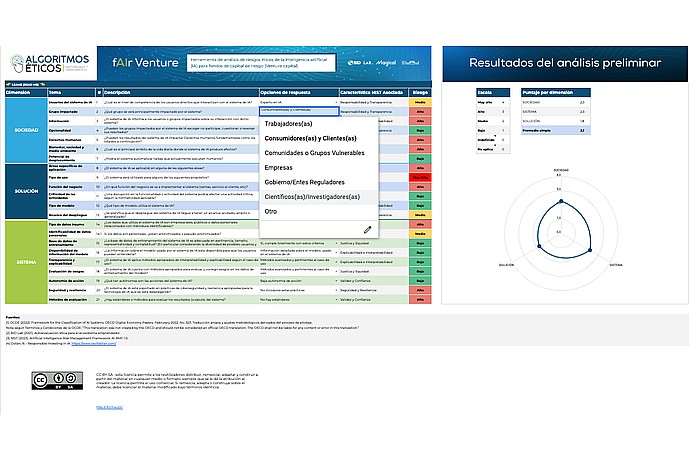Click the pencil edit icon in dropdown
The width and height of the screenshot is (690, 460).
pyautogui.click(x=367, y=229)
